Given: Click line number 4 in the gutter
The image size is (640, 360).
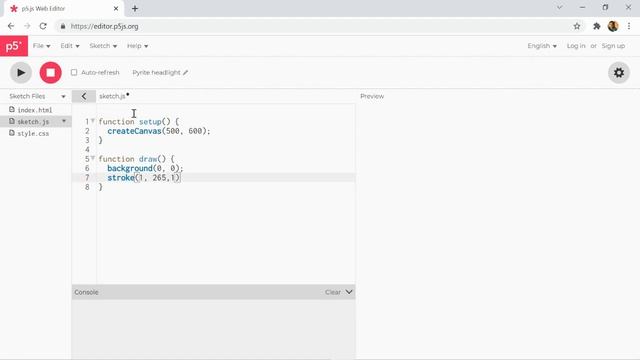Looking at the screenshot, I should [87, 149].
